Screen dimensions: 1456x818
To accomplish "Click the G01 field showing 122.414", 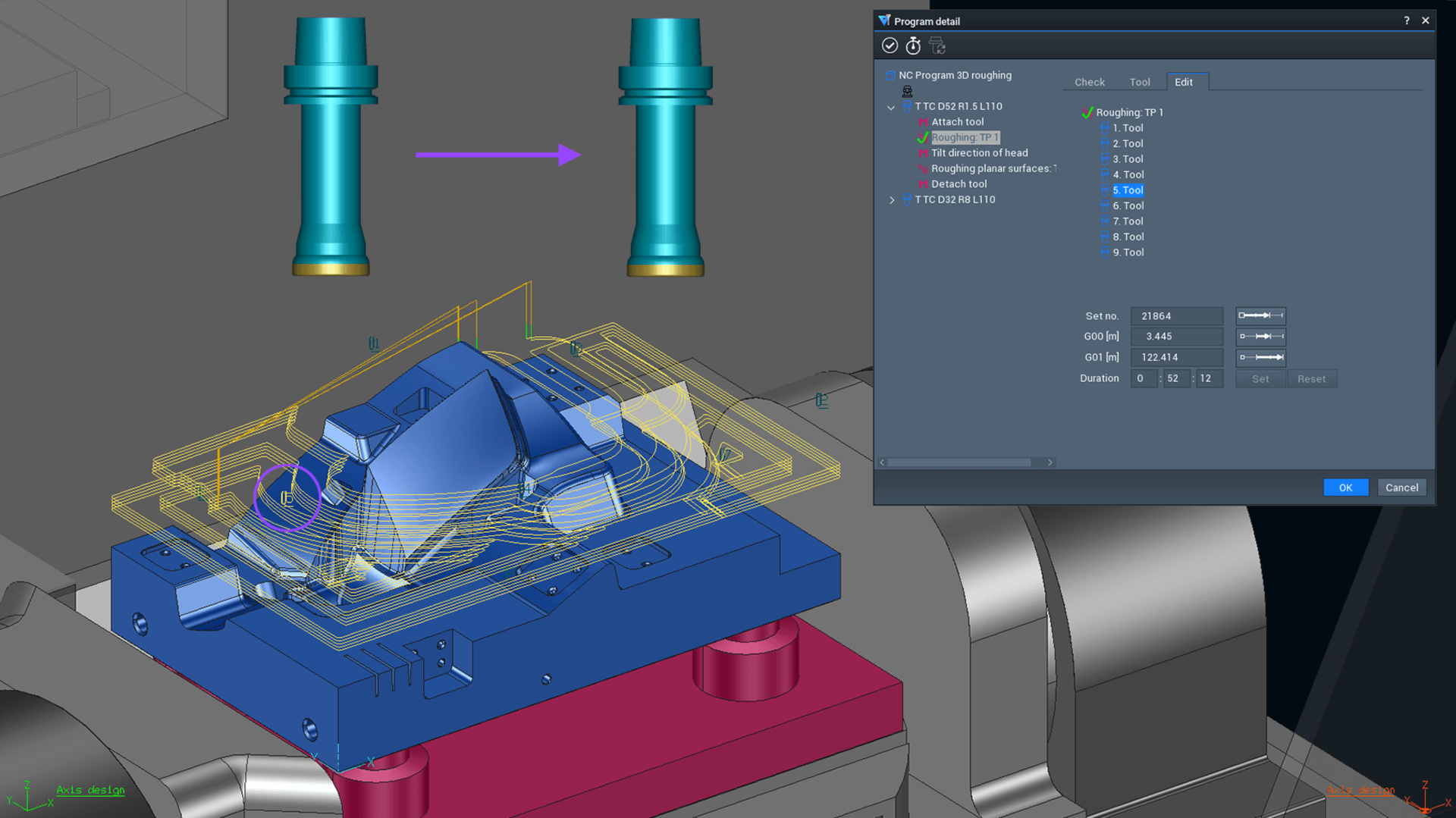I will (x=1176, y=357).
